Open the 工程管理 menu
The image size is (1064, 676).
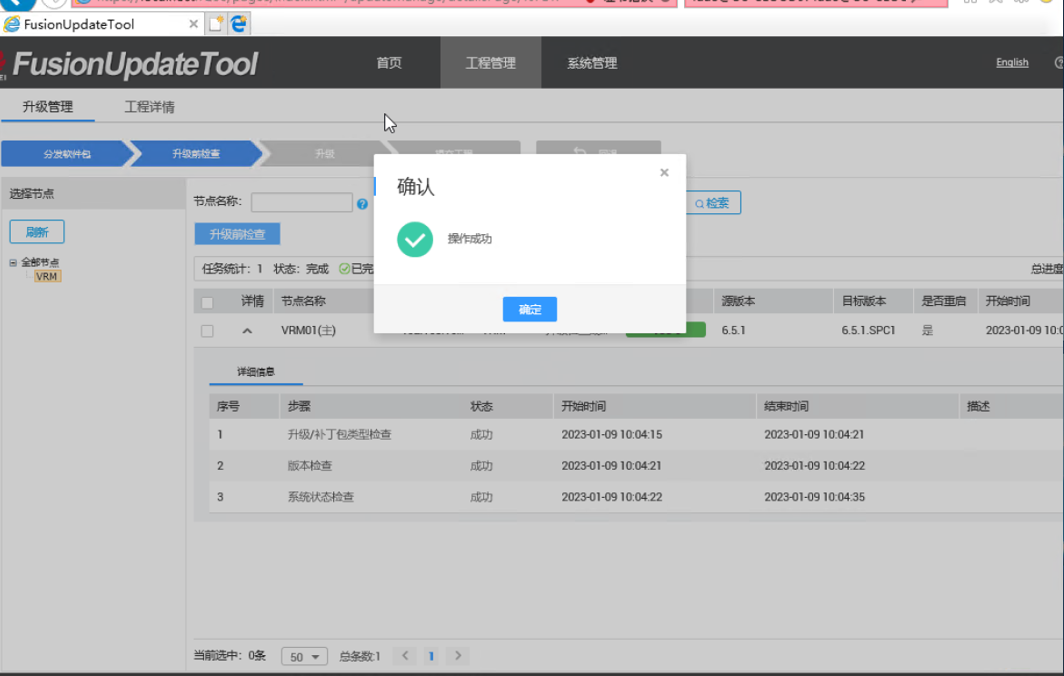pyautogui.click(x=491, y=63)
